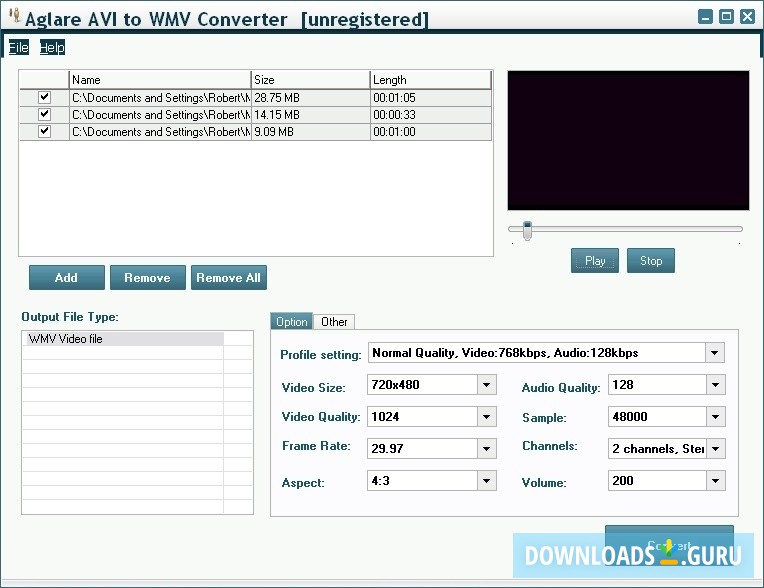Image resolution: width=764 pixels, height=588 pixels.
Task: Close the Aglare converter window
Action: 747,17
